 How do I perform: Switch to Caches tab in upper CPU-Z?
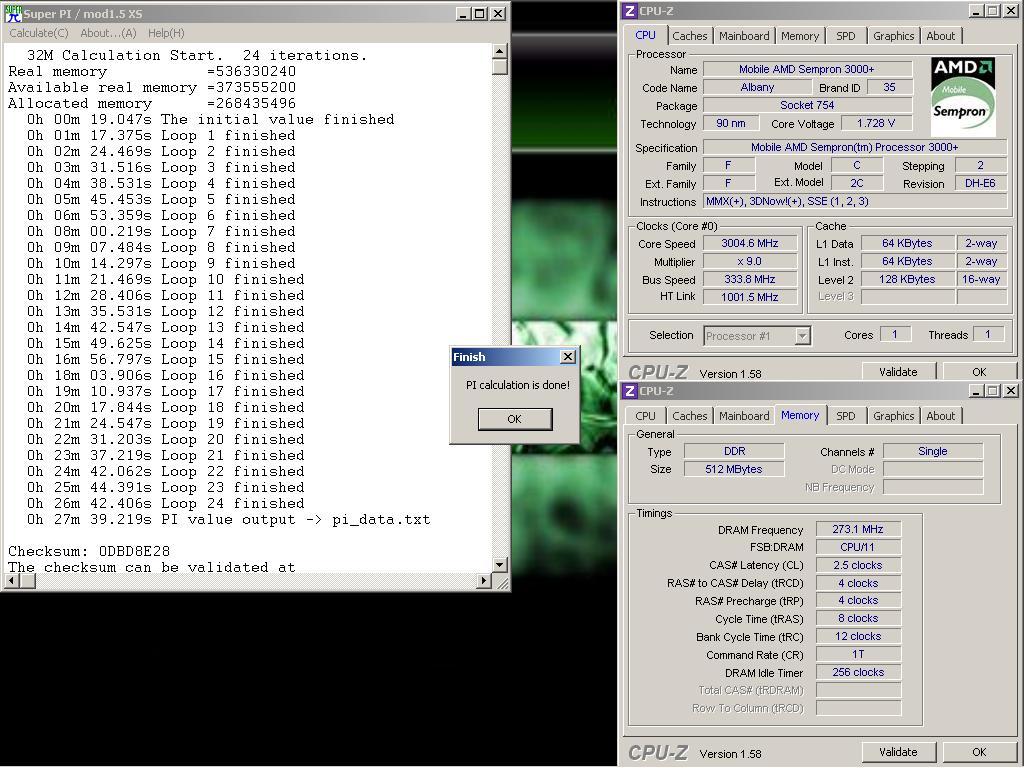[690, 37]
